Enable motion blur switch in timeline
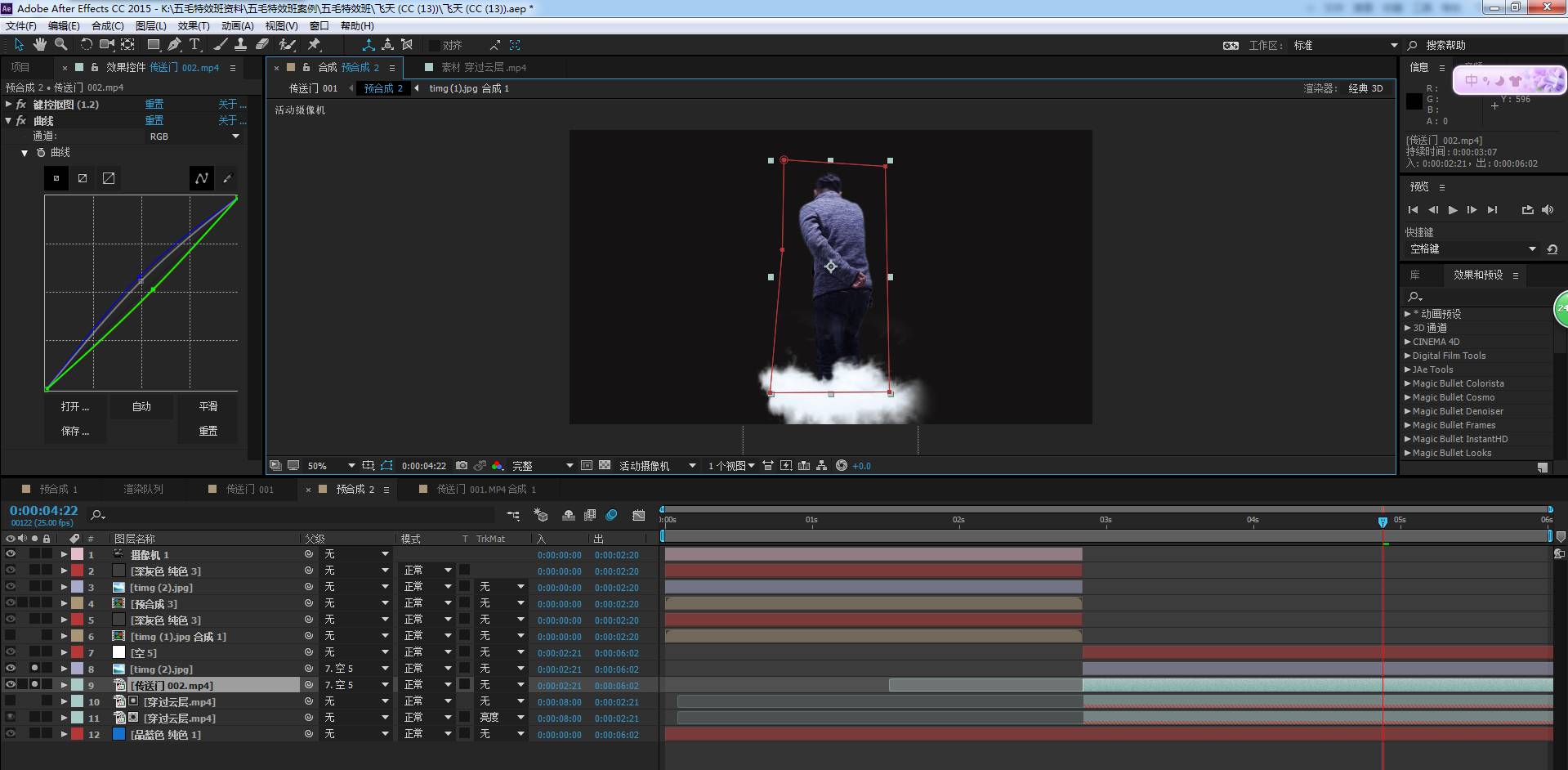Screen dimensions: 1568x770 pos(611,515)
